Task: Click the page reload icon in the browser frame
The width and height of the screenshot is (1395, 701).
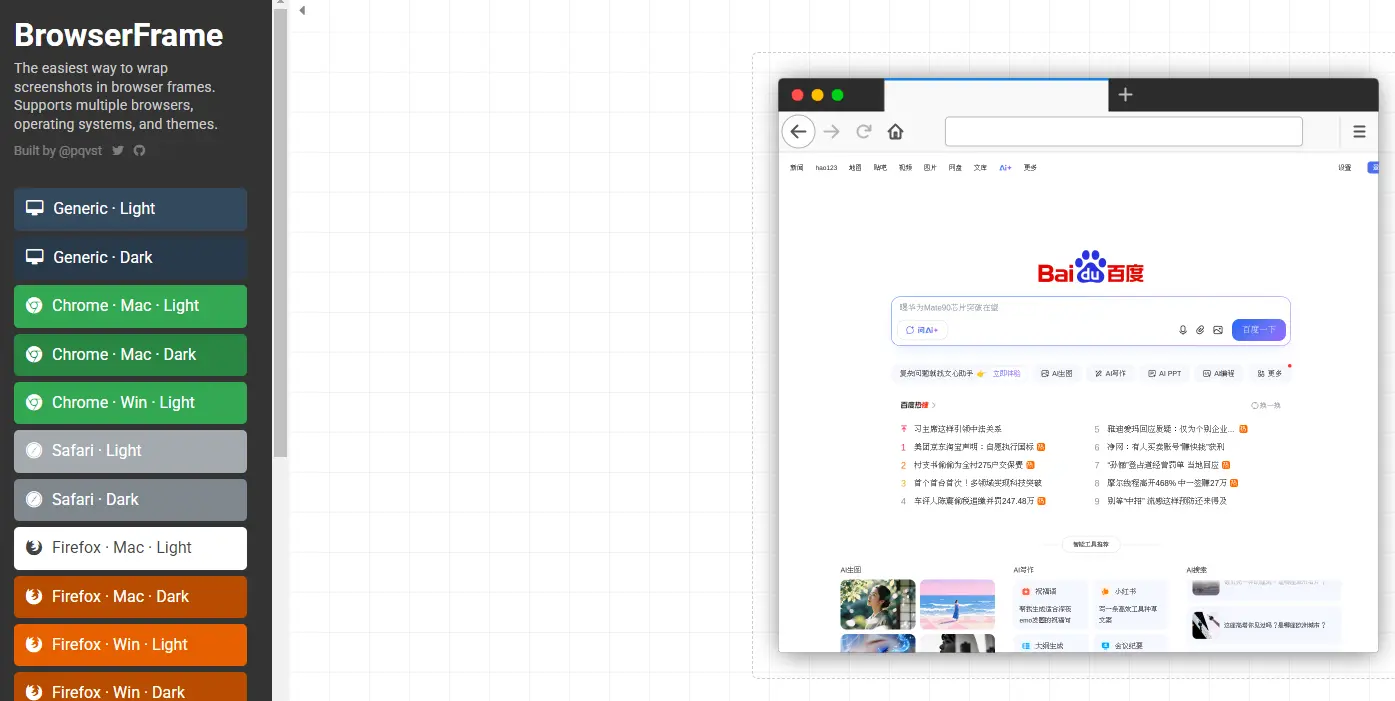Action: 863,131
